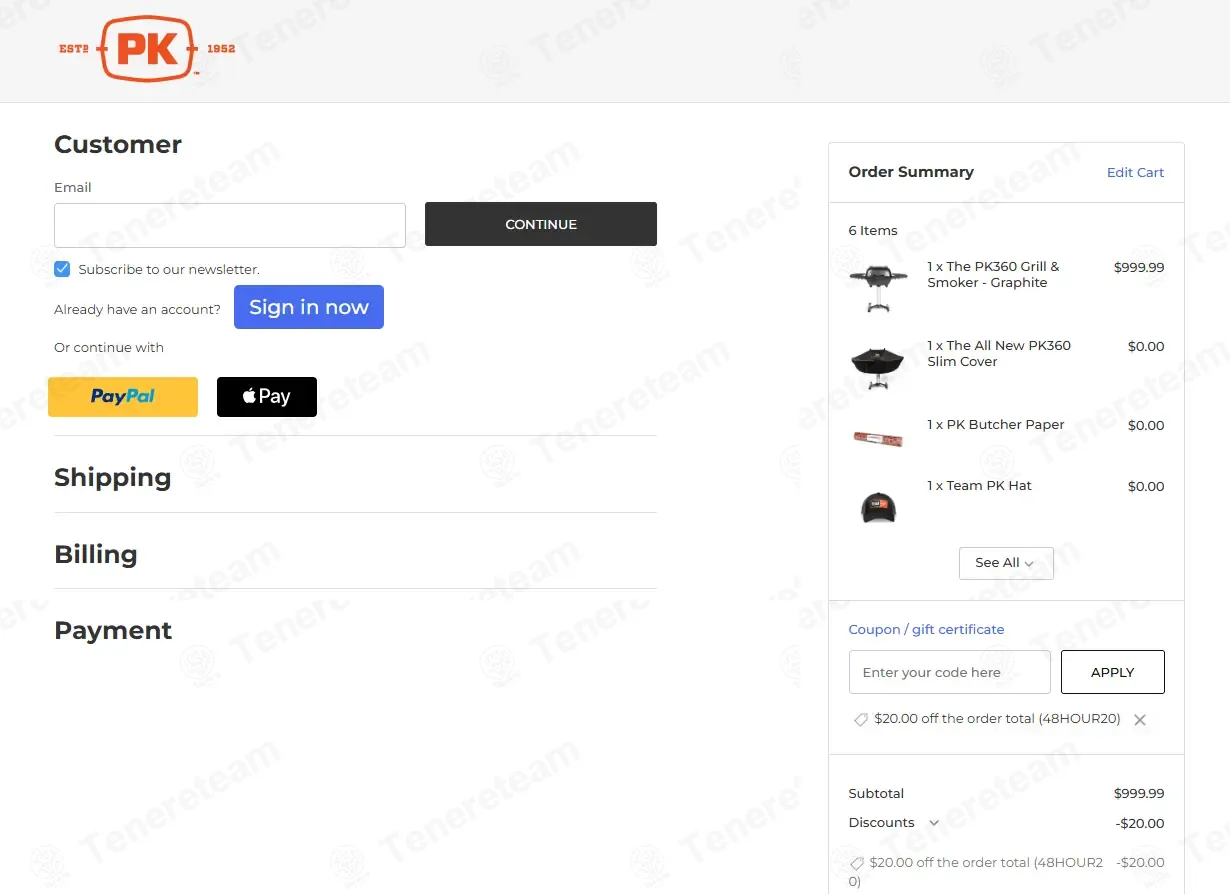Image resolution: width=1230 pixels, height=894 pixels.
Task: Click the 6 Items text
Action: [873, 231]
